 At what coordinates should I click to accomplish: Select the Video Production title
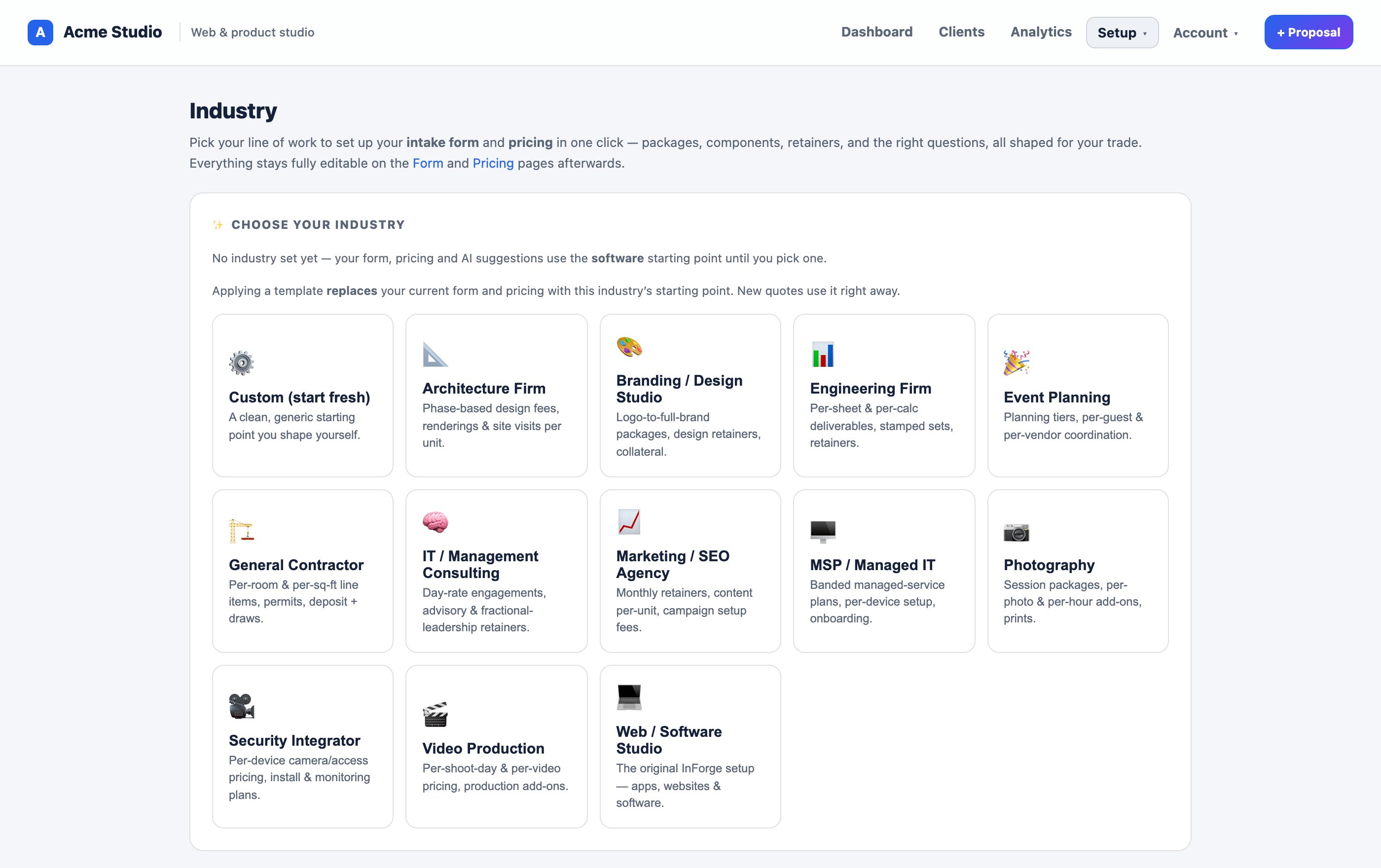click(x=483, y=749)
